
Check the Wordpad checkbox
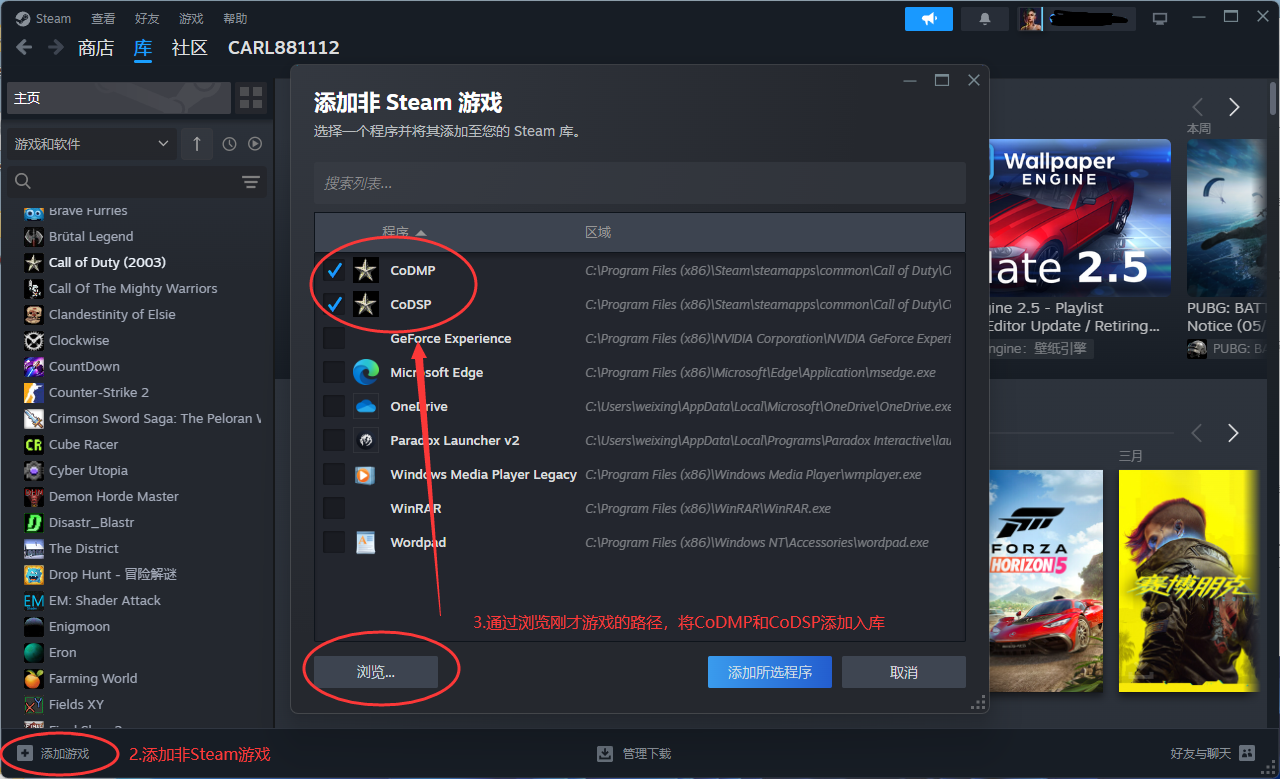(334, 542)
